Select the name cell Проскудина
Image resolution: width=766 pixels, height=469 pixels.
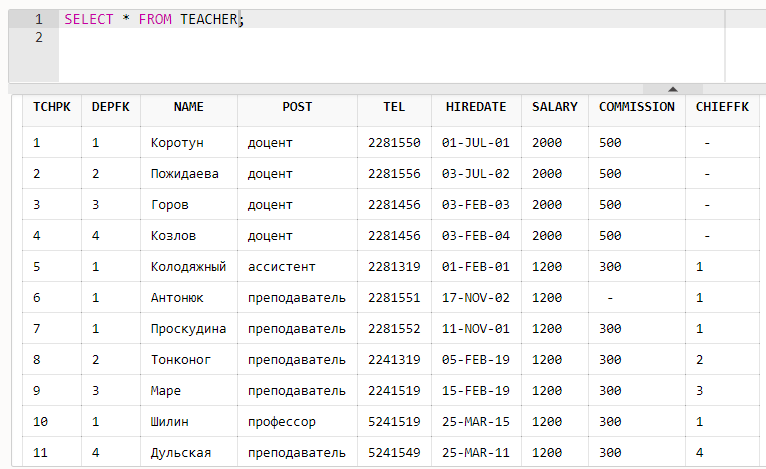coord(188,329)
